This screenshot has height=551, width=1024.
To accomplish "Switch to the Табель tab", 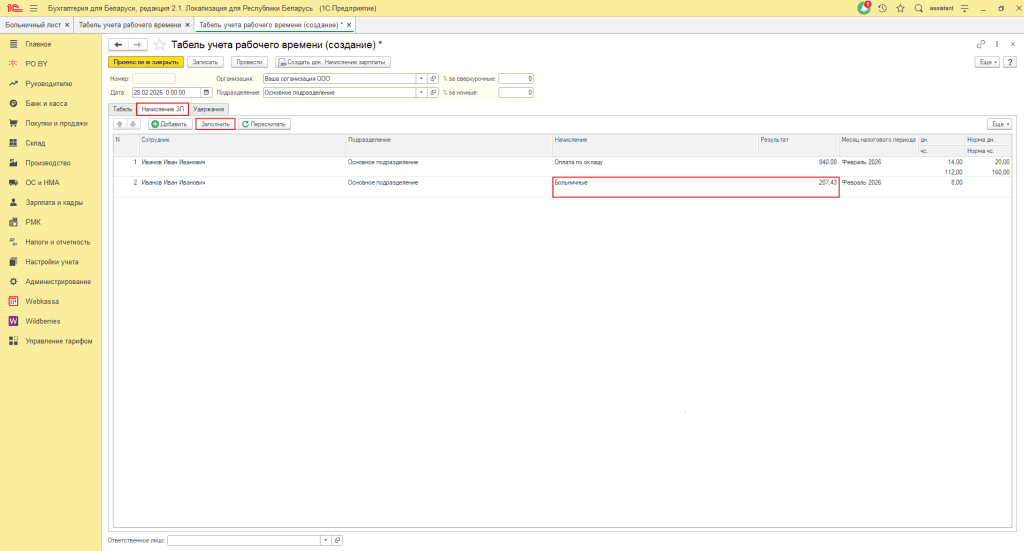I will point(122,108).
